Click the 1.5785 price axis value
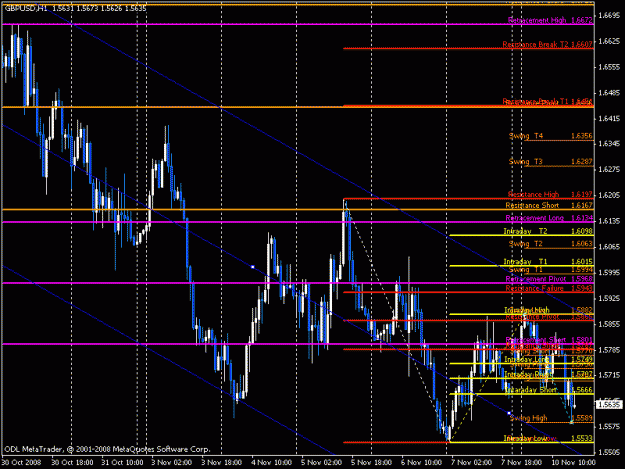Image resolution: width=625 pixels, height=469 pixels. pos(609,350)
